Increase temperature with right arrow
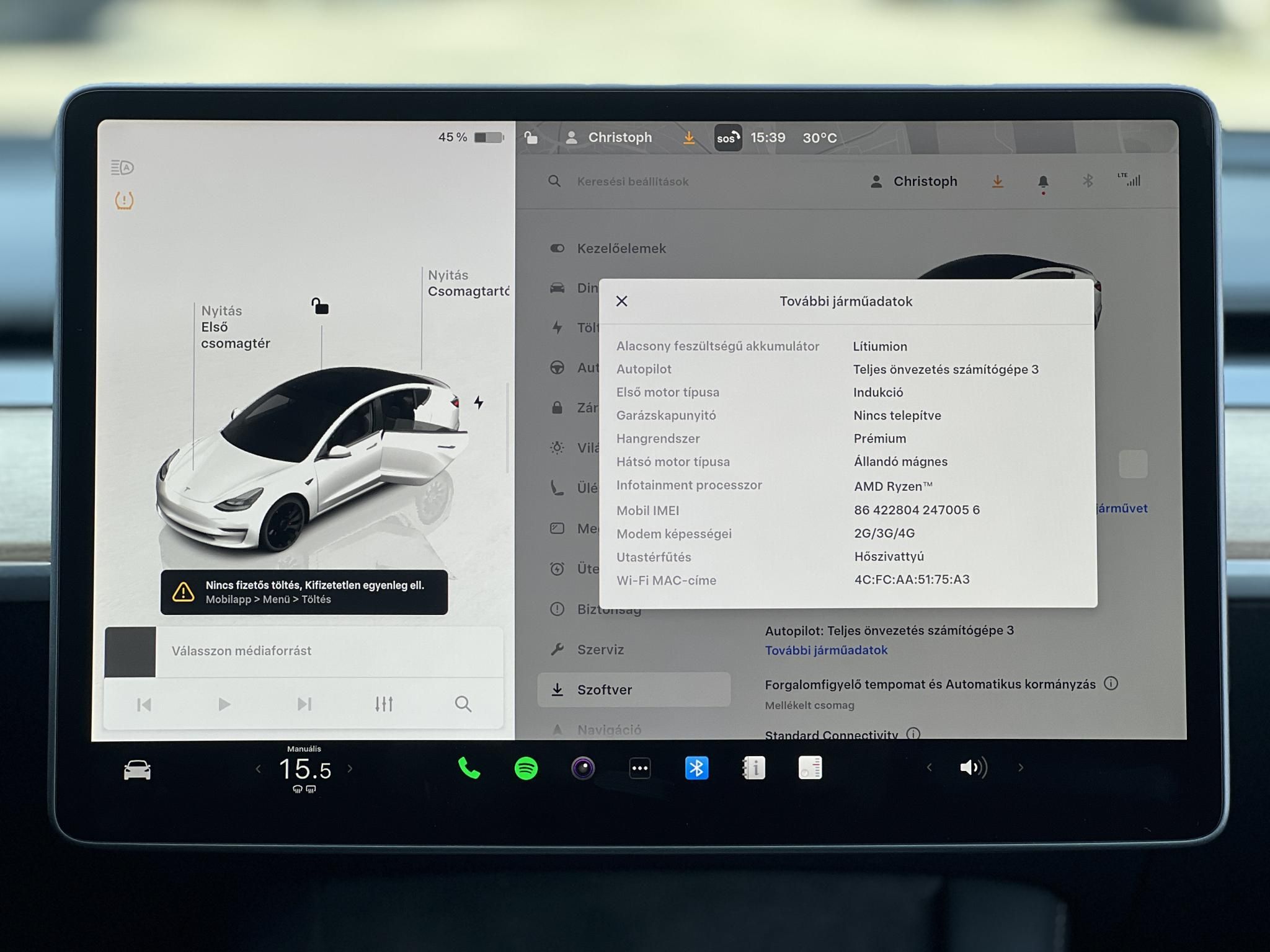The width and height of the screenshot is (1270, 952). coord(350,769)
